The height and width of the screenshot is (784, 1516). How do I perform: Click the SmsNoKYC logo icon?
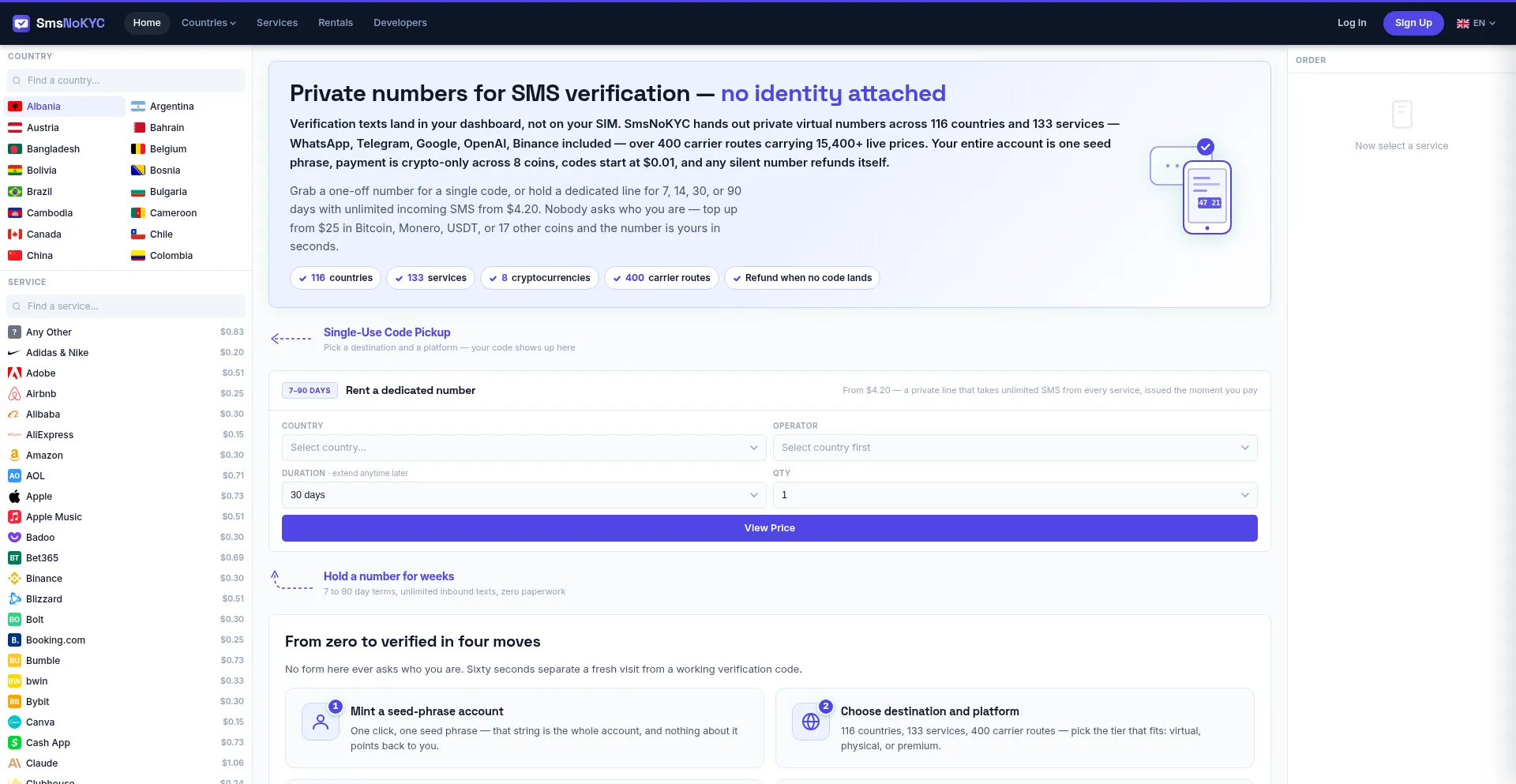(x=21, y=23)
